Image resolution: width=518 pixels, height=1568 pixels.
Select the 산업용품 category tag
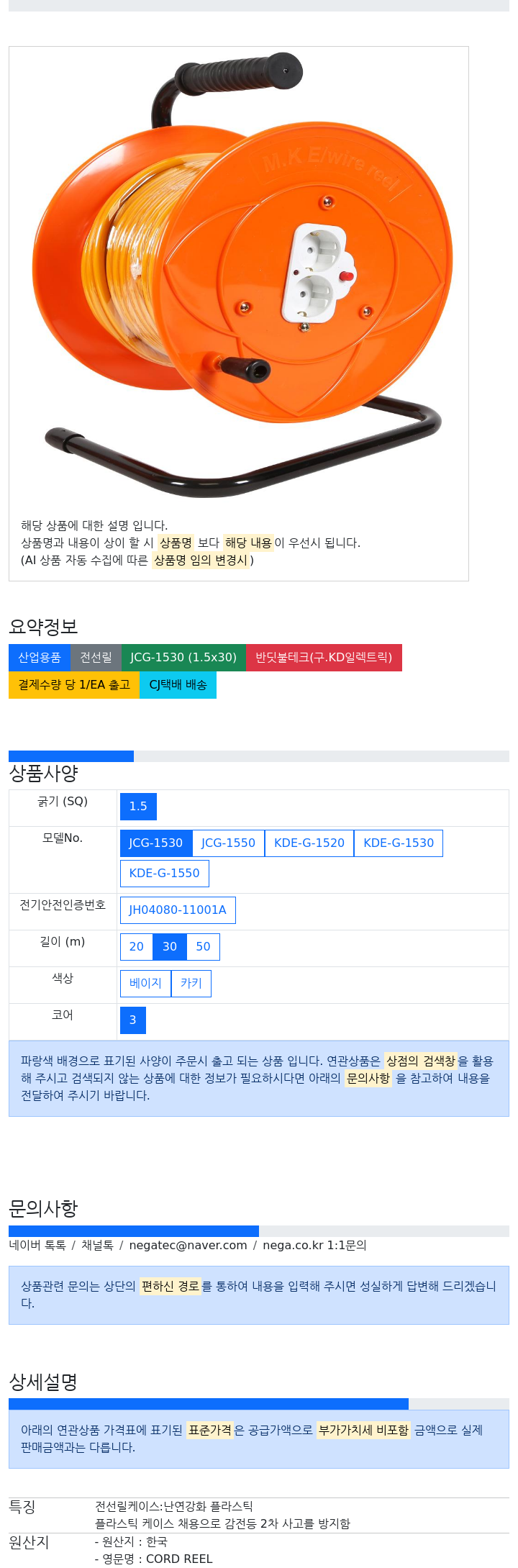click(x=40, y=658)
